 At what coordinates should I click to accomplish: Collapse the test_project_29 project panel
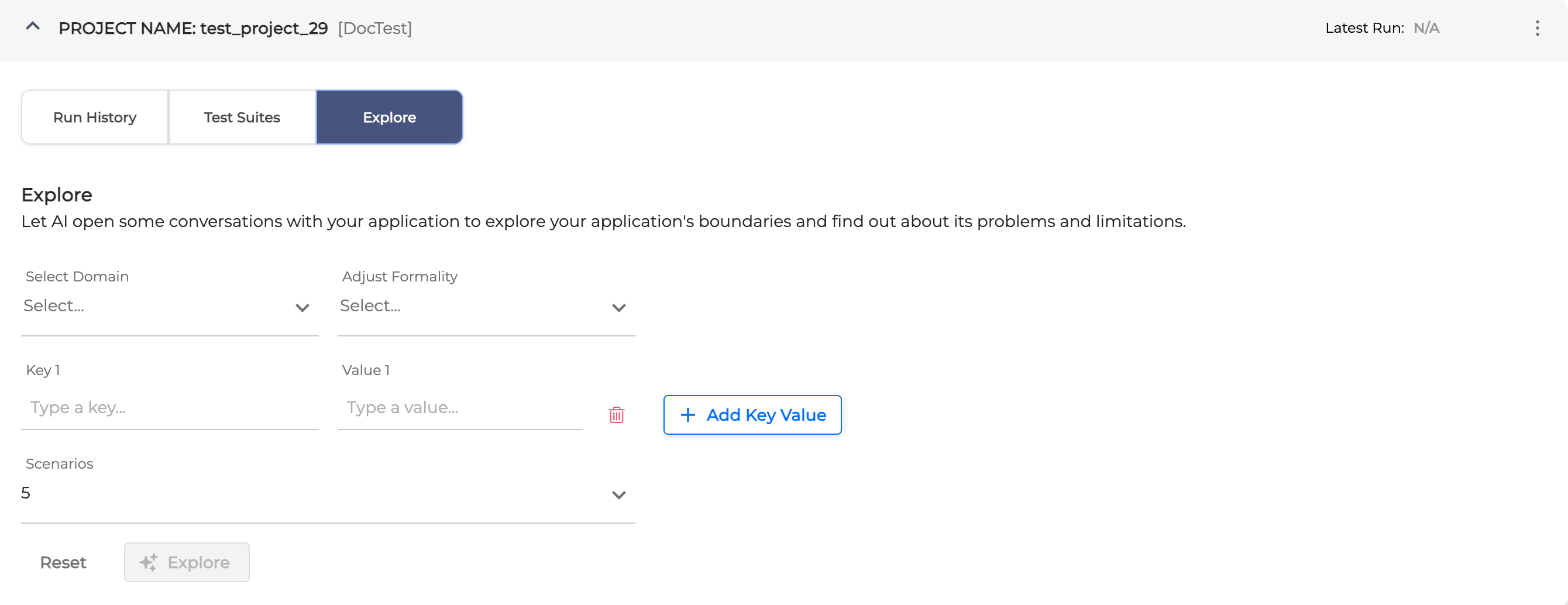click(x=33, y=27)
